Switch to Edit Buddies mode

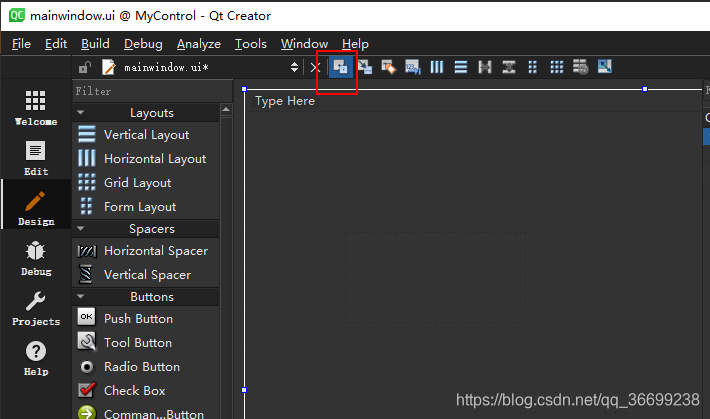(x=389, y=67)
